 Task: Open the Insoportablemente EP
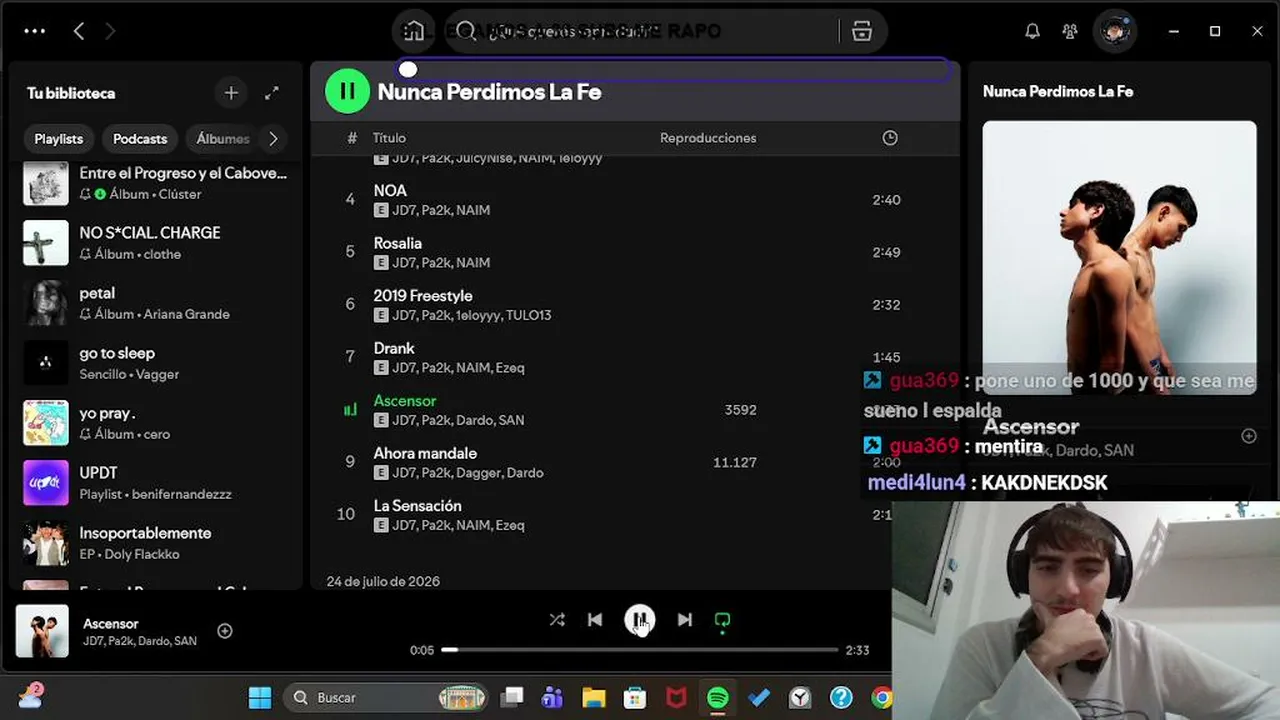pos(157,543)
